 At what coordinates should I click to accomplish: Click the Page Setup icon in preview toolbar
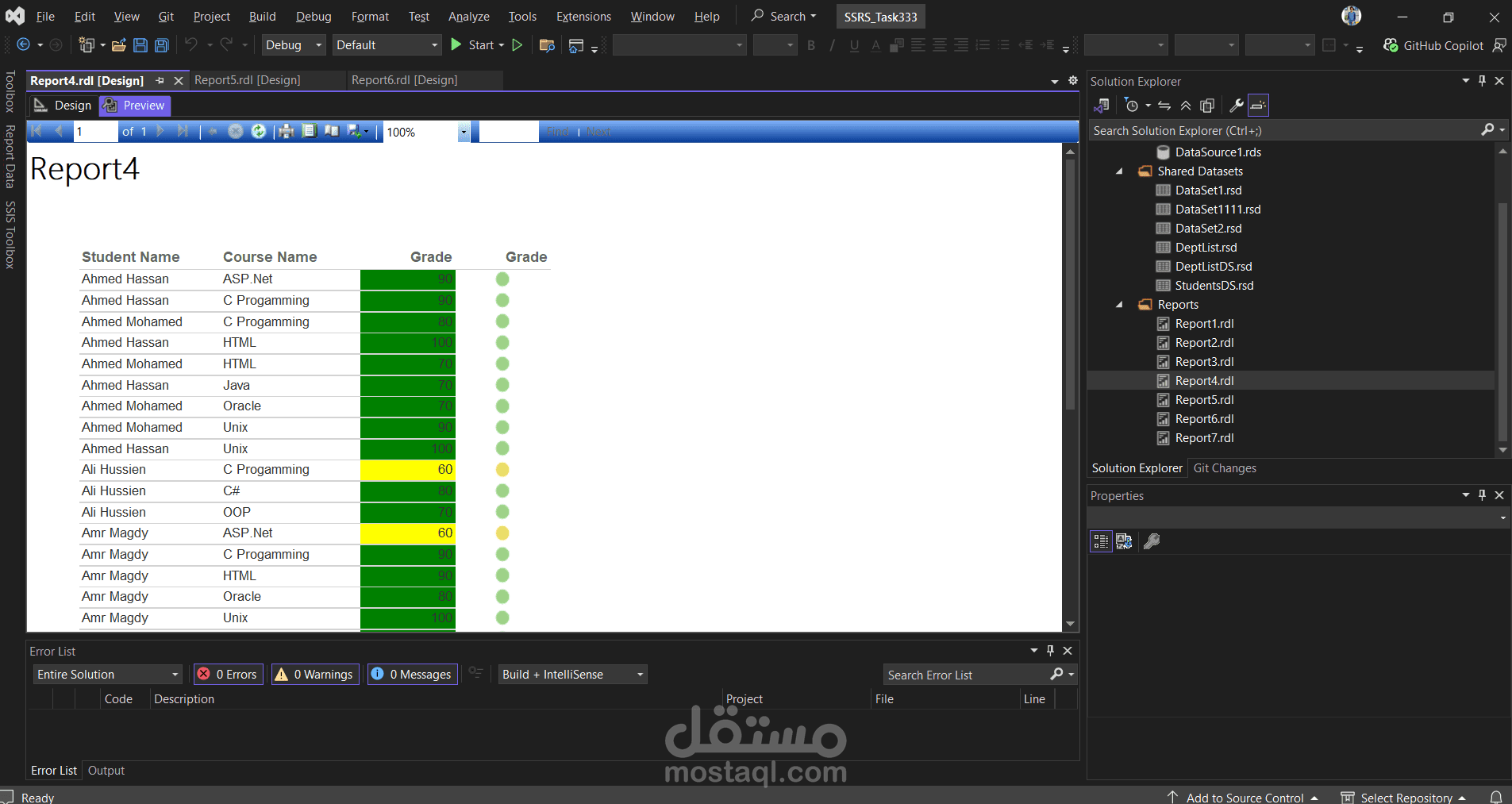[x=332, y=132]
